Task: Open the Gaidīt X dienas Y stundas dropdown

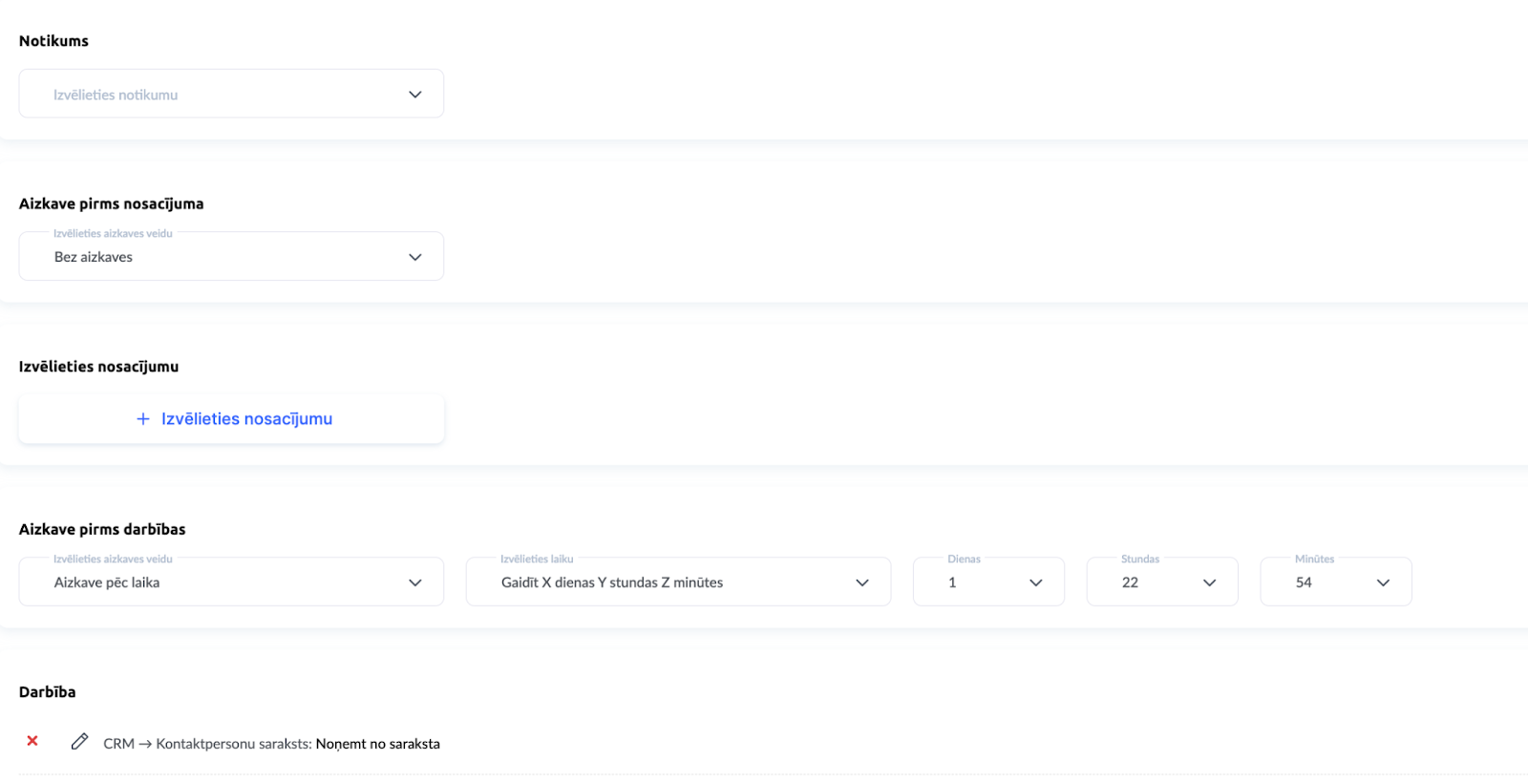Action: 659,583
